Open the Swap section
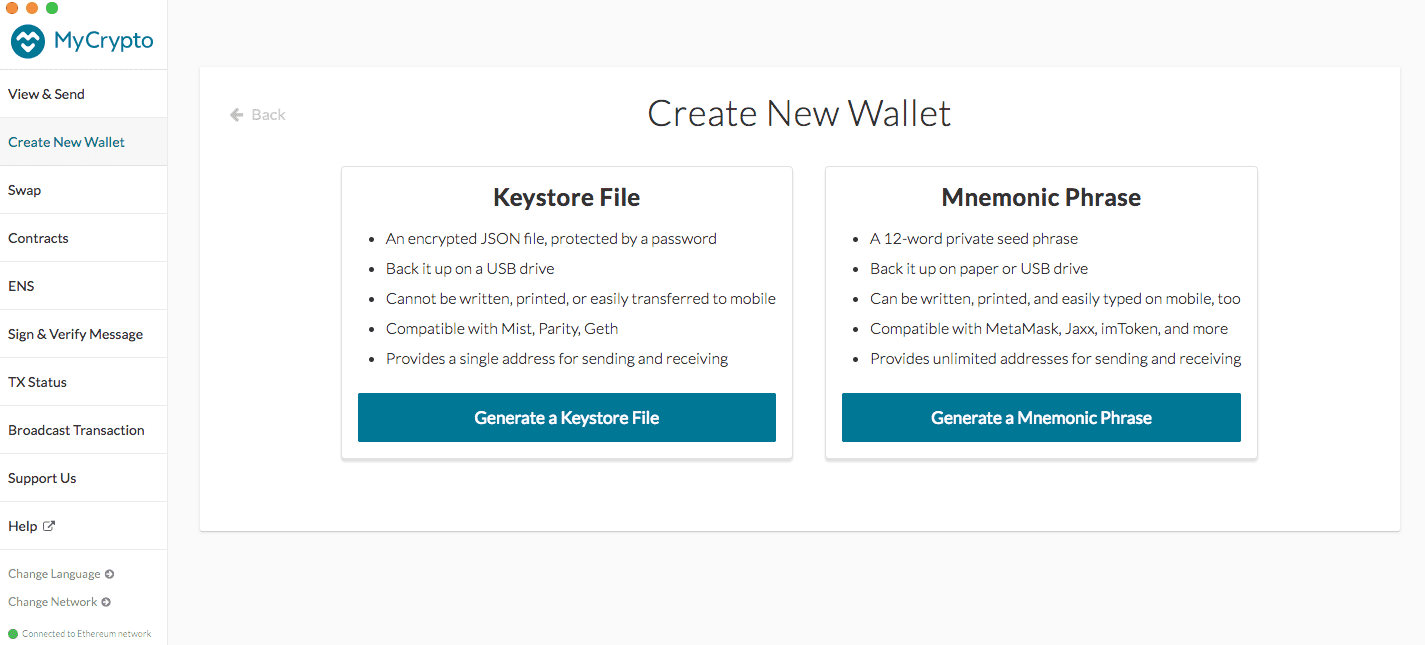1425x645 pixels. [83, 190]
